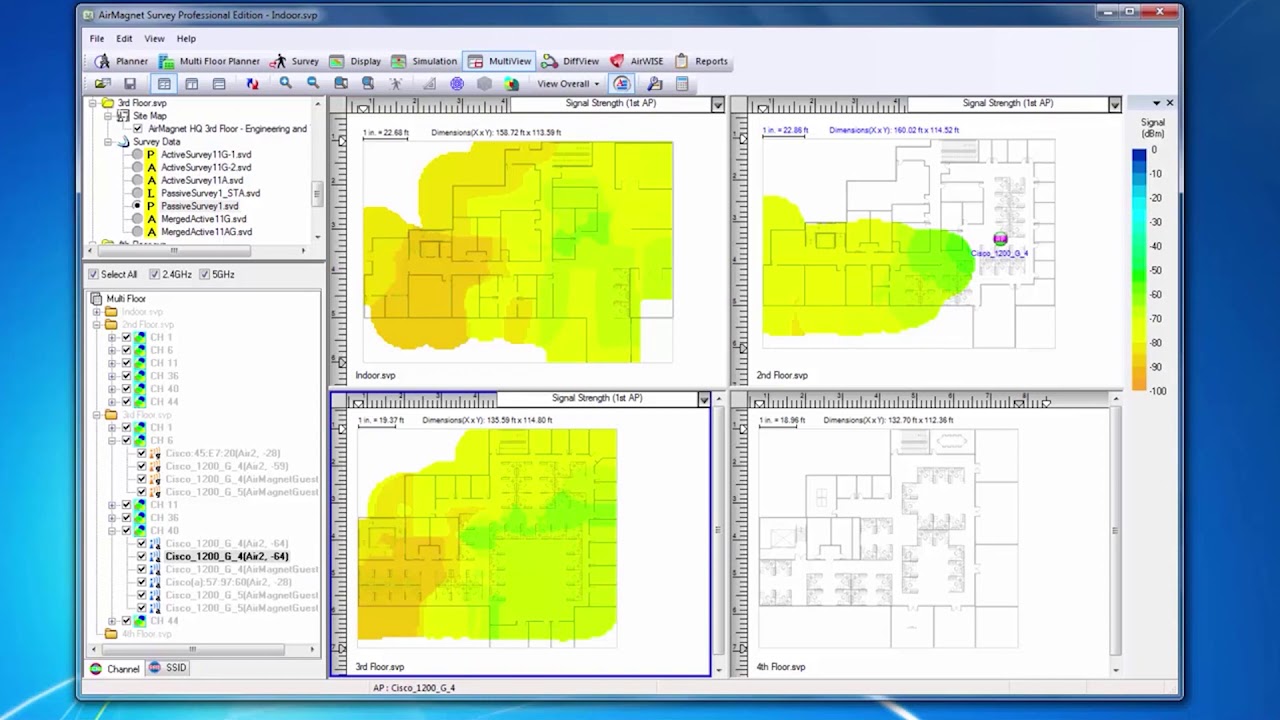
Task: Toggle the 2.4GHz checkbox
Action: tap(154, 274)
